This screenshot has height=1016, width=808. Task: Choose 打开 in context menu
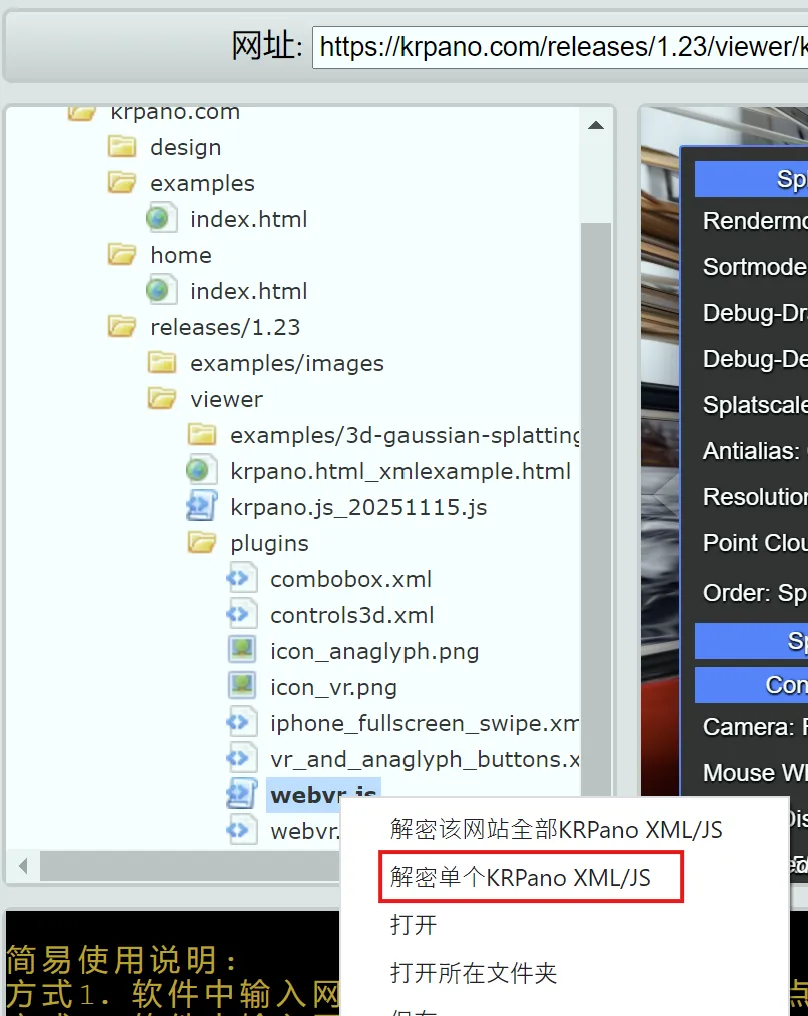click(413, 925)
